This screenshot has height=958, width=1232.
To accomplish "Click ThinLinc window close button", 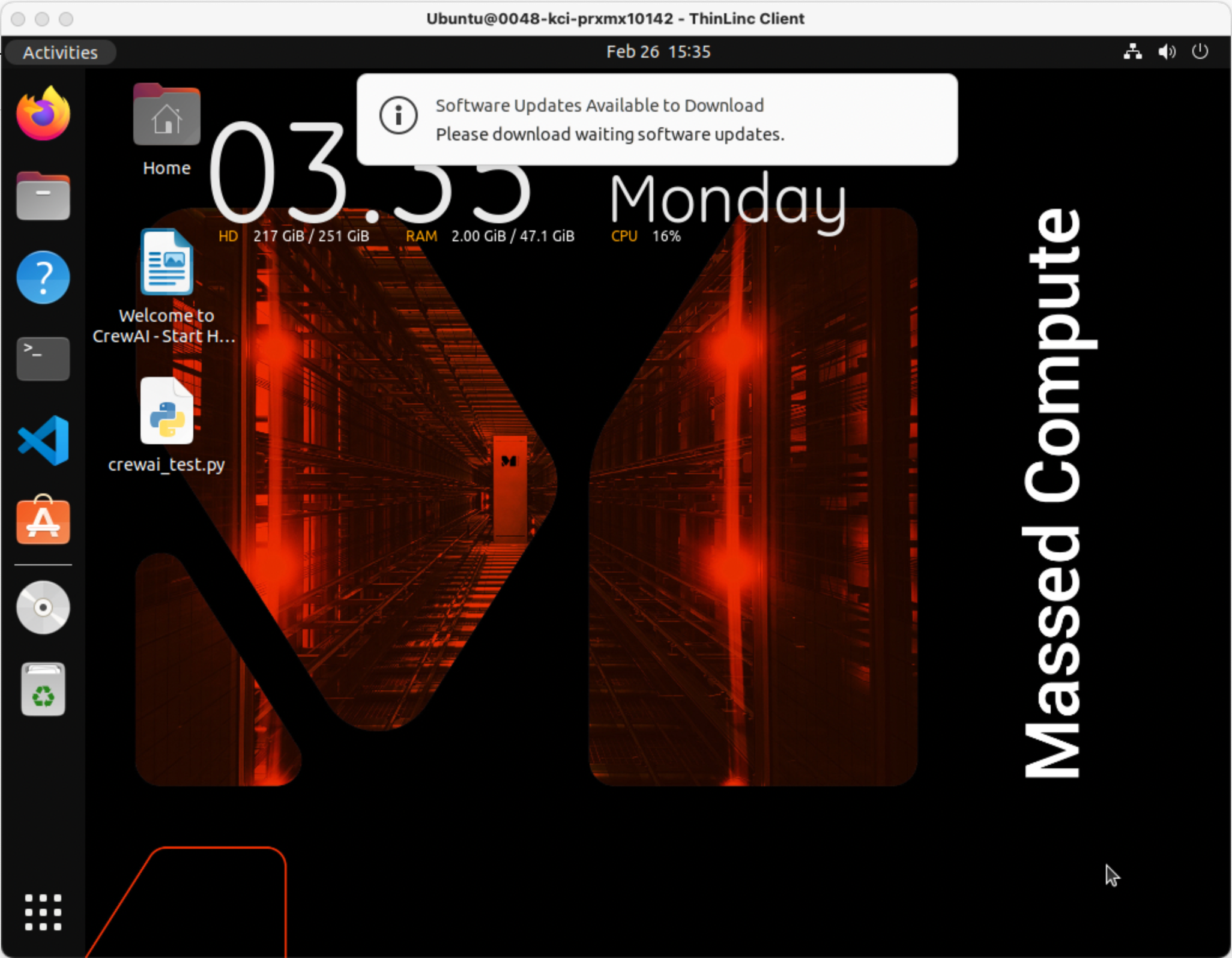I will (x=18, y=19).
